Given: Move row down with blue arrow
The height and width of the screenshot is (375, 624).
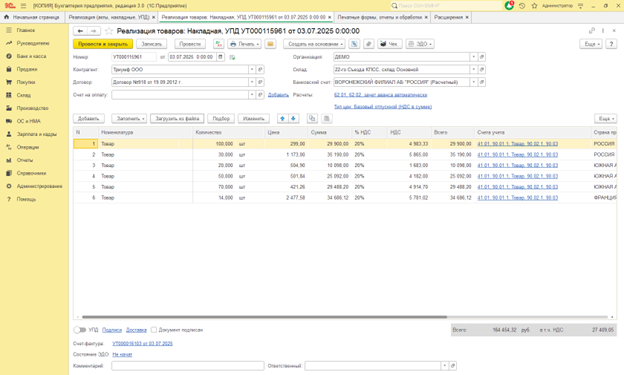Looking at the screenshot, I should (x=293, y=119).
